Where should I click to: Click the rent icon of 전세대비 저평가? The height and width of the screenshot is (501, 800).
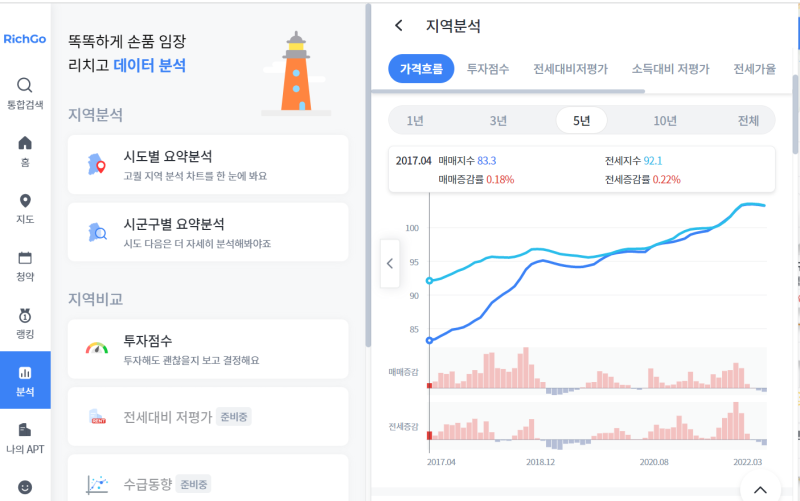[x=97, y=416]
